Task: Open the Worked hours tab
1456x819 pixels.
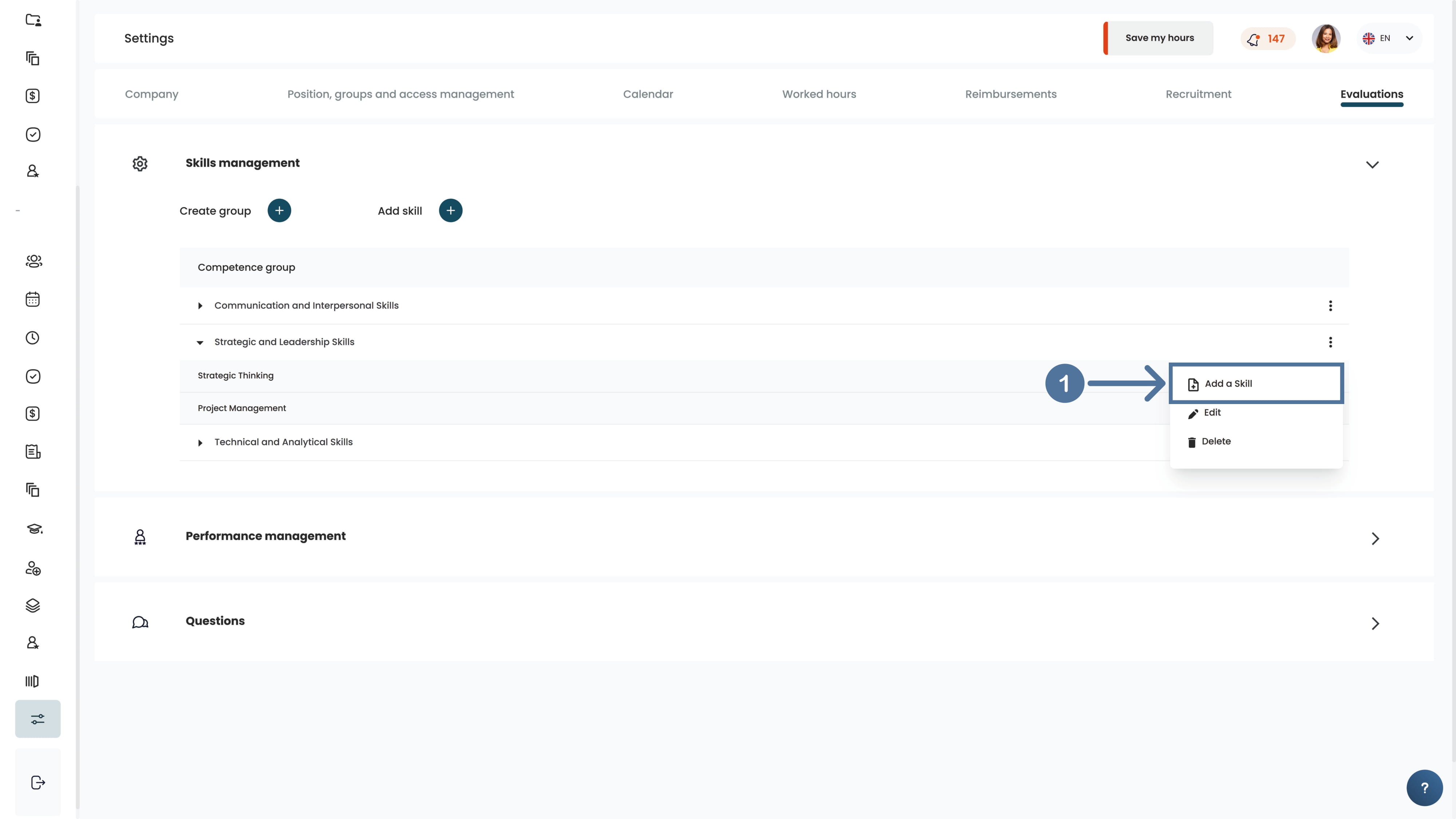Action: click(x=819, y=94)
